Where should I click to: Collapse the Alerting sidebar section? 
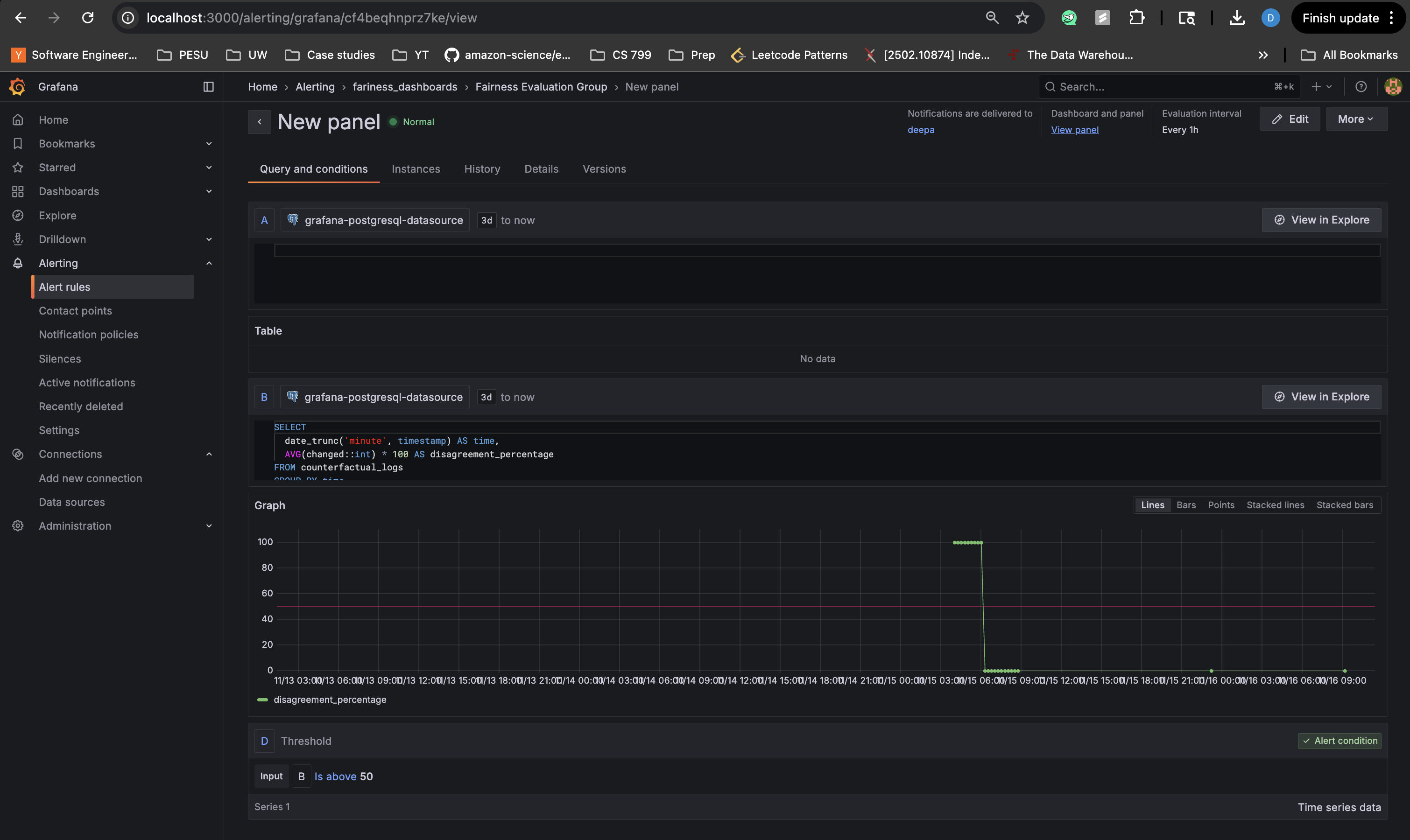tap(209, 263)
